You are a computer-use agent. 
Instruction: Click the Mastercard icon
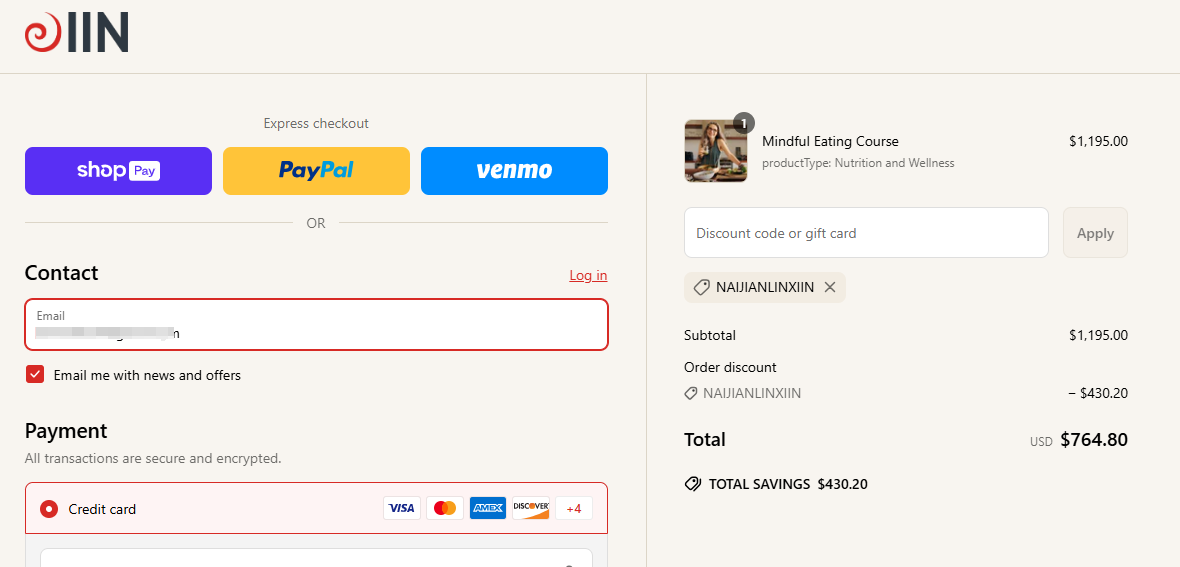(445, 508)
